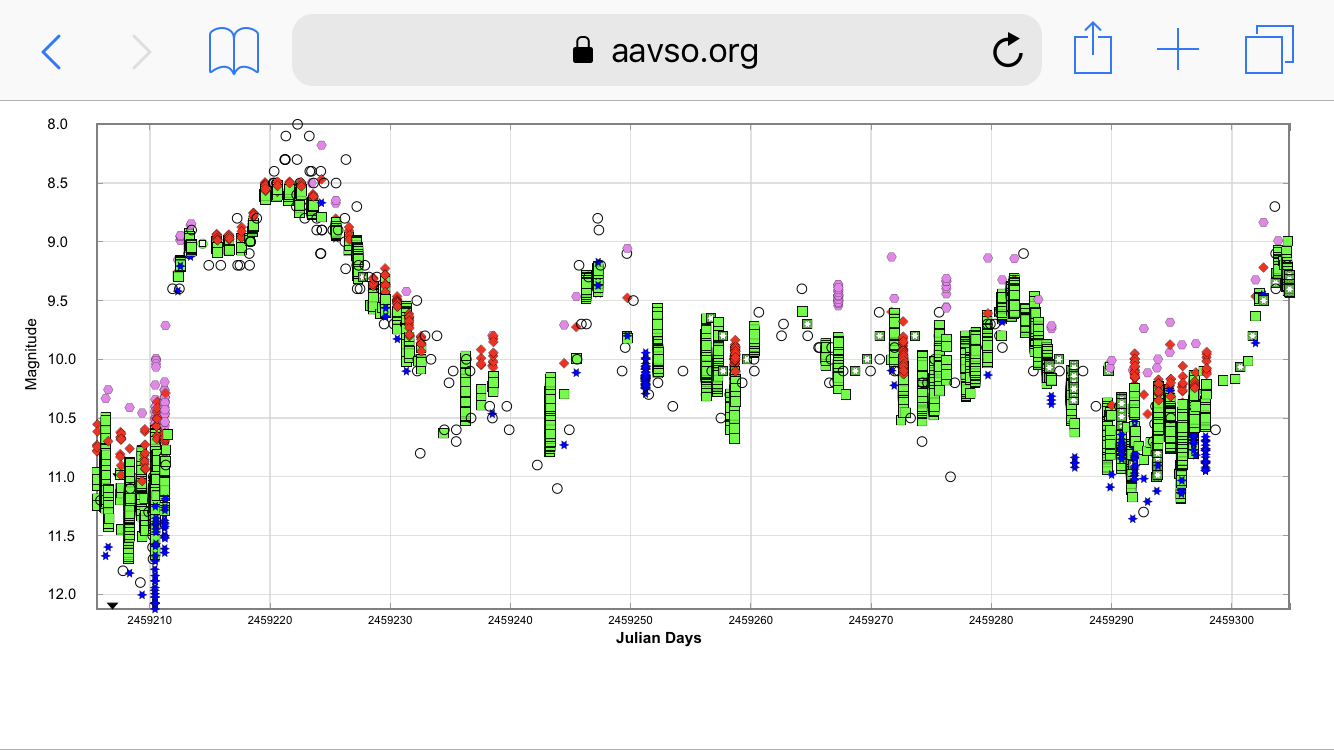Click the black triangle marker at chart bottom
Viewport: 1334px width, 750px height.
point(113,605)
